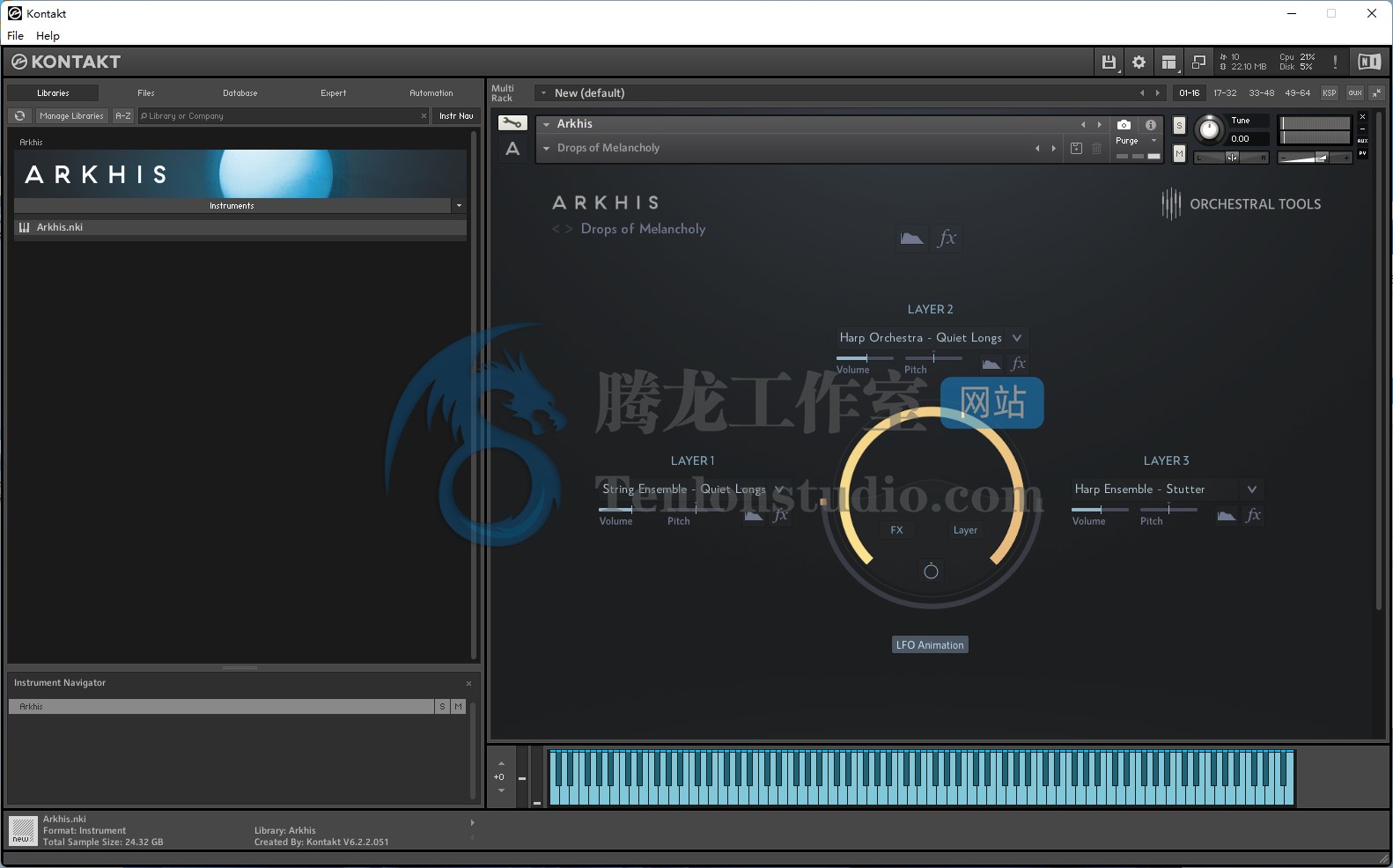
Task: Refresh the library list icon
Action: coord(19,115)
